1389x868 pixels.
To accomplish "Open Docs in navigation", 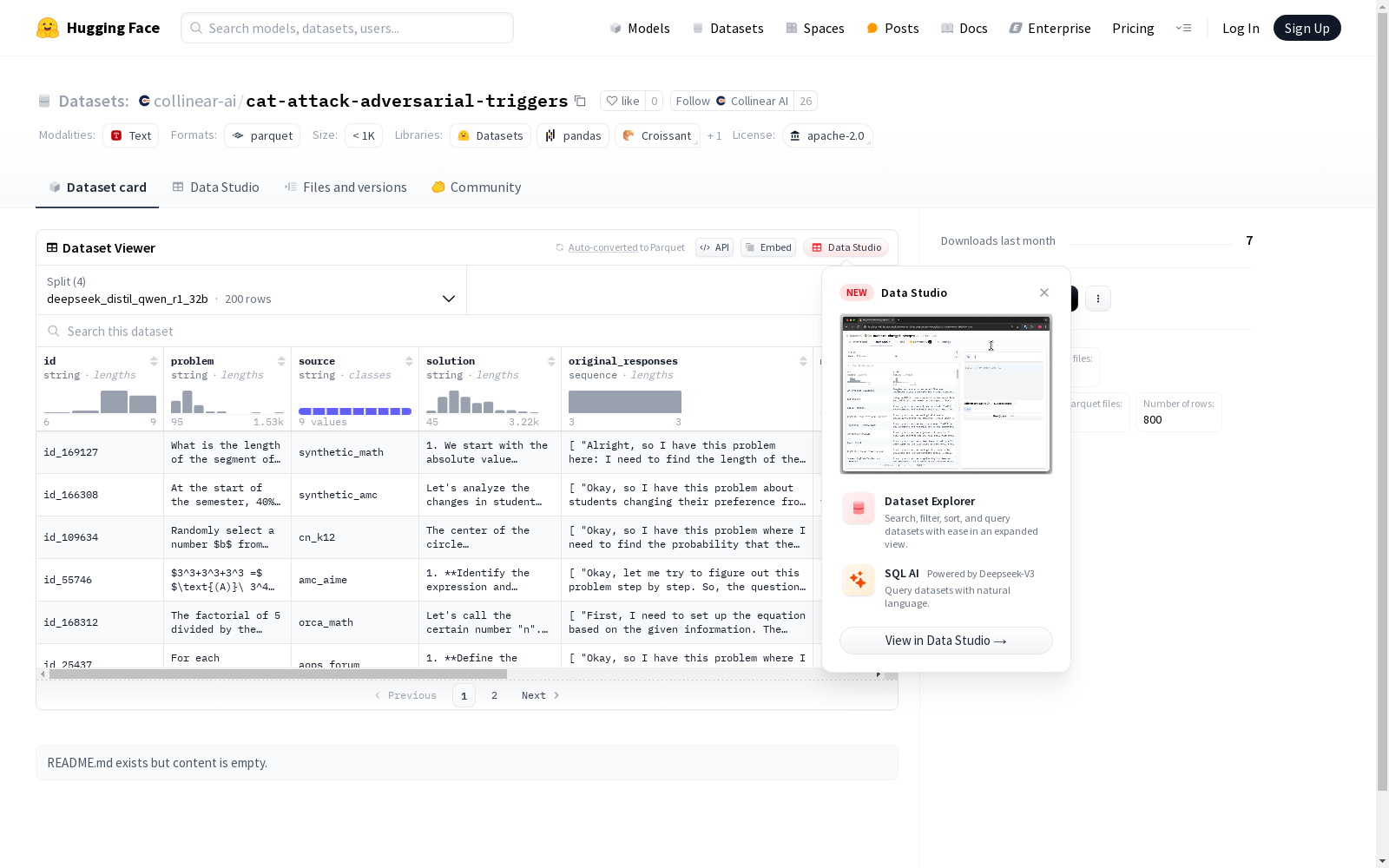I will [x=964, y=28].
